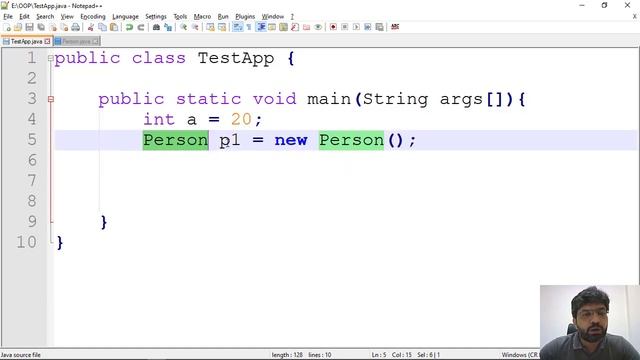The height and width of the screenshot is (360, 640).
Task: Zoom in using the toolbar magnifier icon
Action: 183,27
